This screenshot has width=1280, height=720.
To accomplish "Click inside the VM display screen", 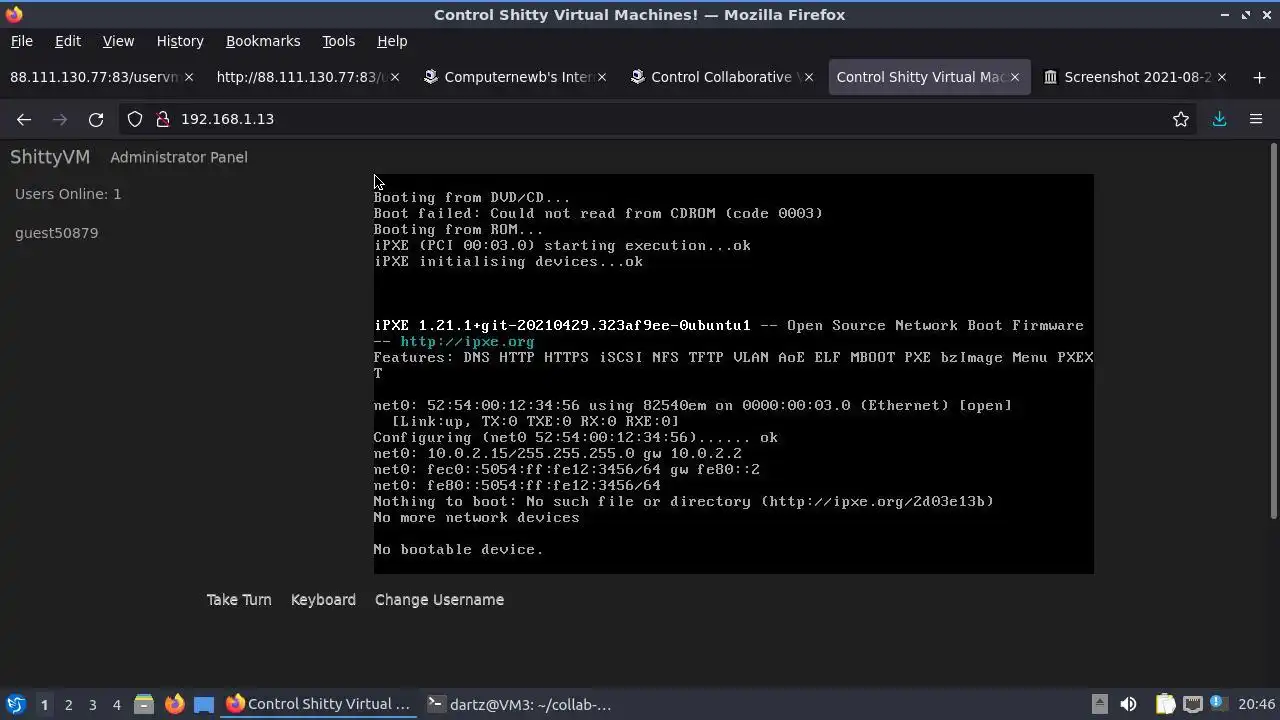I will tap(734, 374).
